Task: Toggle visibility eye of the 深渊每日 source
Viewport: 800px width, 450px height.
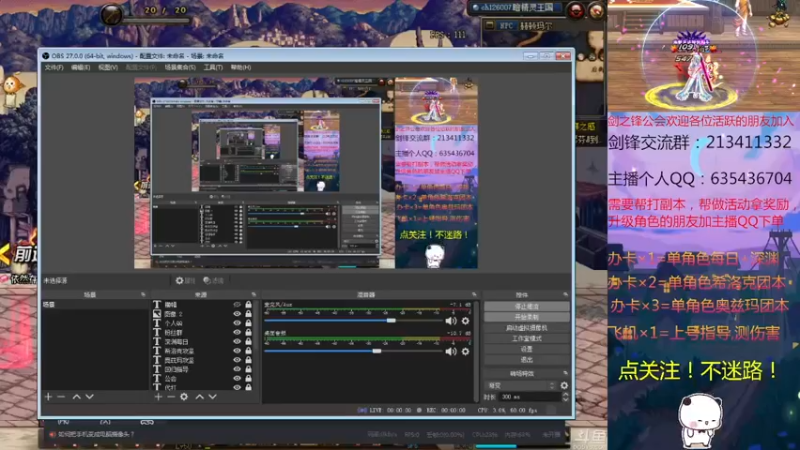Action: (x=237, y=341)
